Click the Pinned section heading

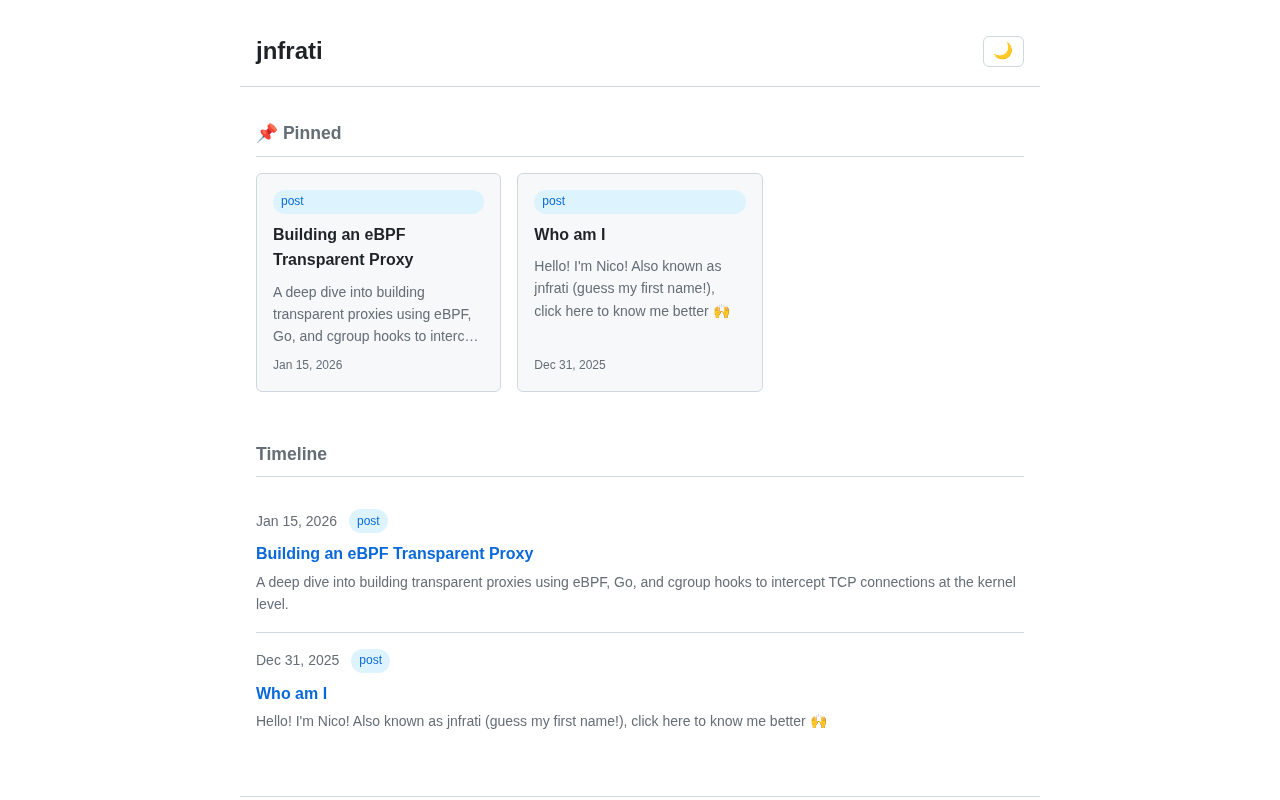[x=312, y=133]
